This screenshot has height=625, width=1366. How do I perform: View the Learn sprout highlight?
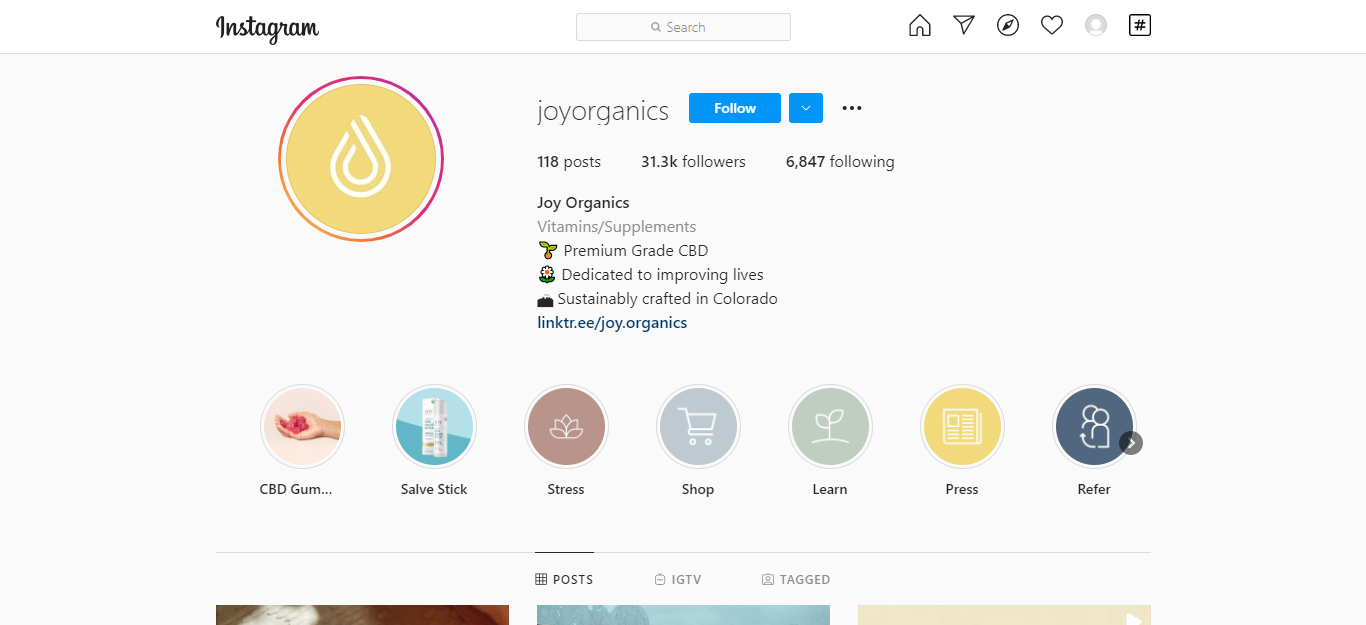click(830, 427)
